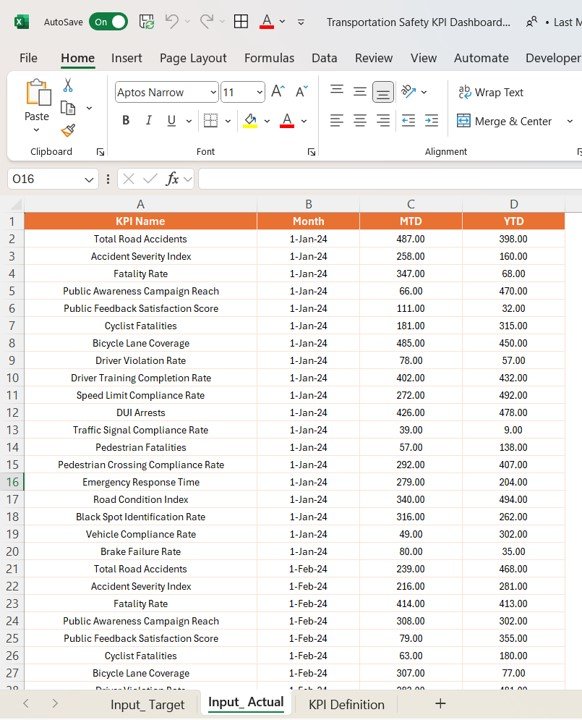Open the share/collaboration people icon
Screen dimensions: 582x720
tap(531, 22)
